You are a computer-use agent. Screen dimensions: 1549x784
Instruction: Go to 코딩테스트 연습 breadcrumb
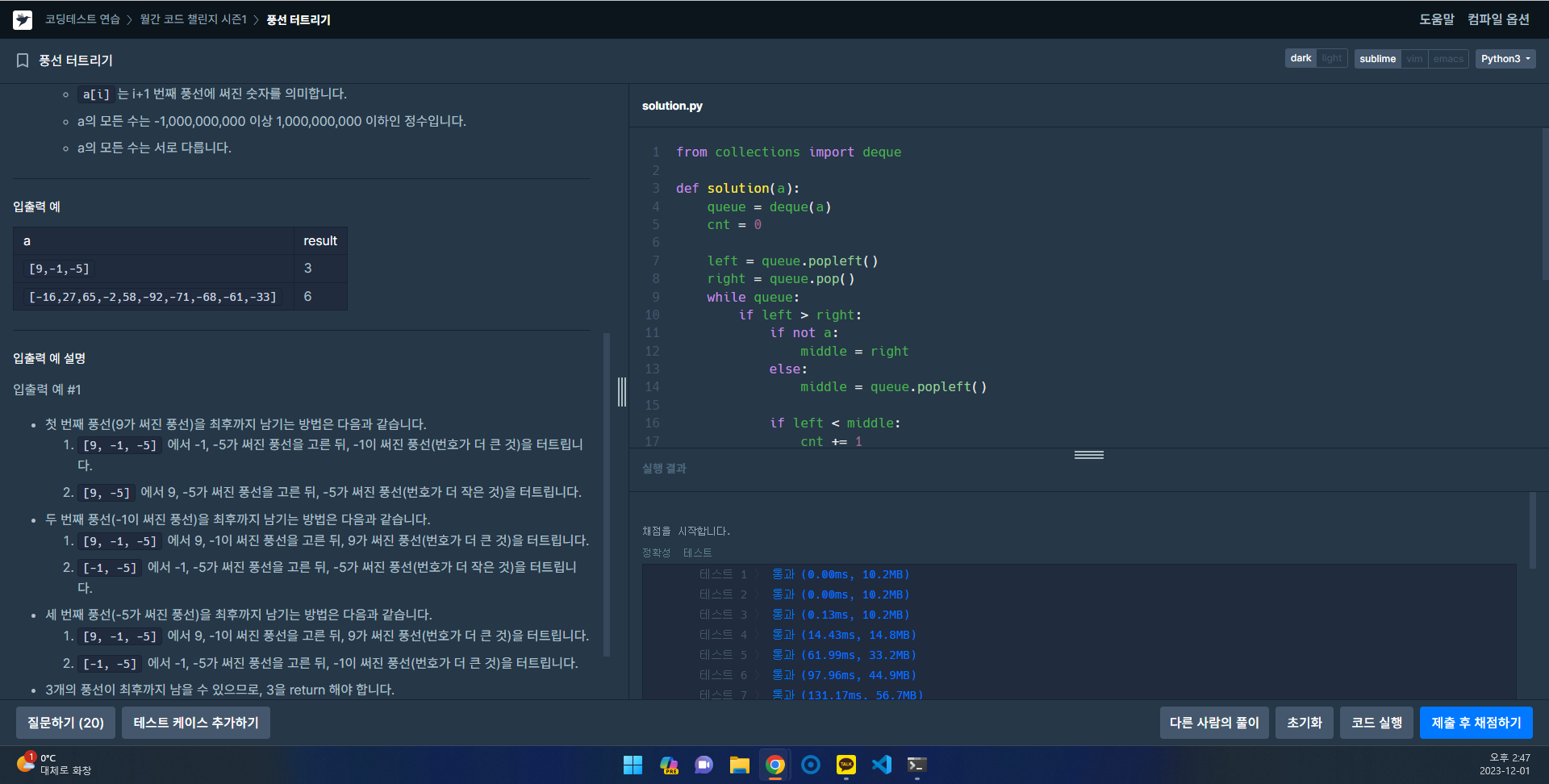(82, 19)
